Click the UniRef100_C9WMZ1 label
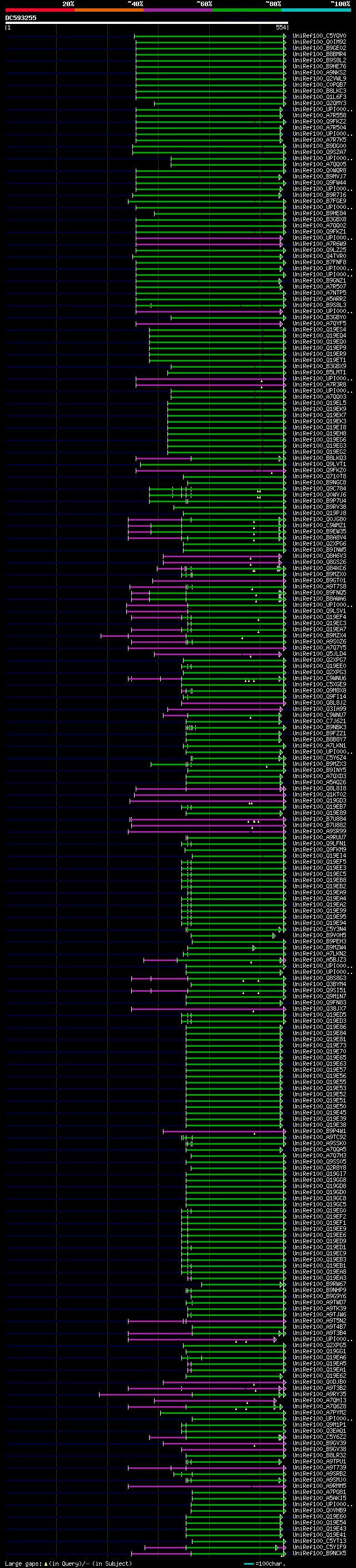This screenshot has width=356, height=1568. tap(319, 525)
